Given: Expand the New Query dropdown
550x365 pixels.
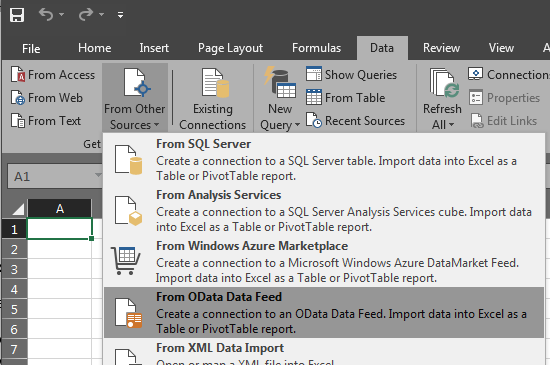Looking at the screenshot, I should (x=280, y=99).
